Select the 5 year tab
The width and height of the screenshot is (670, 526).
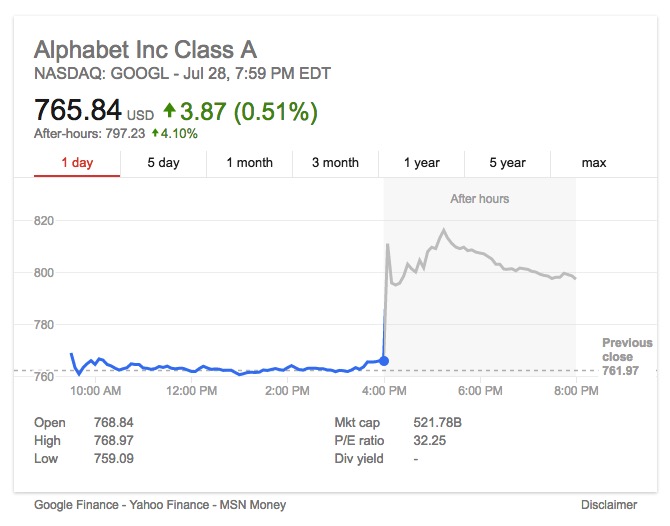(507, 163)
